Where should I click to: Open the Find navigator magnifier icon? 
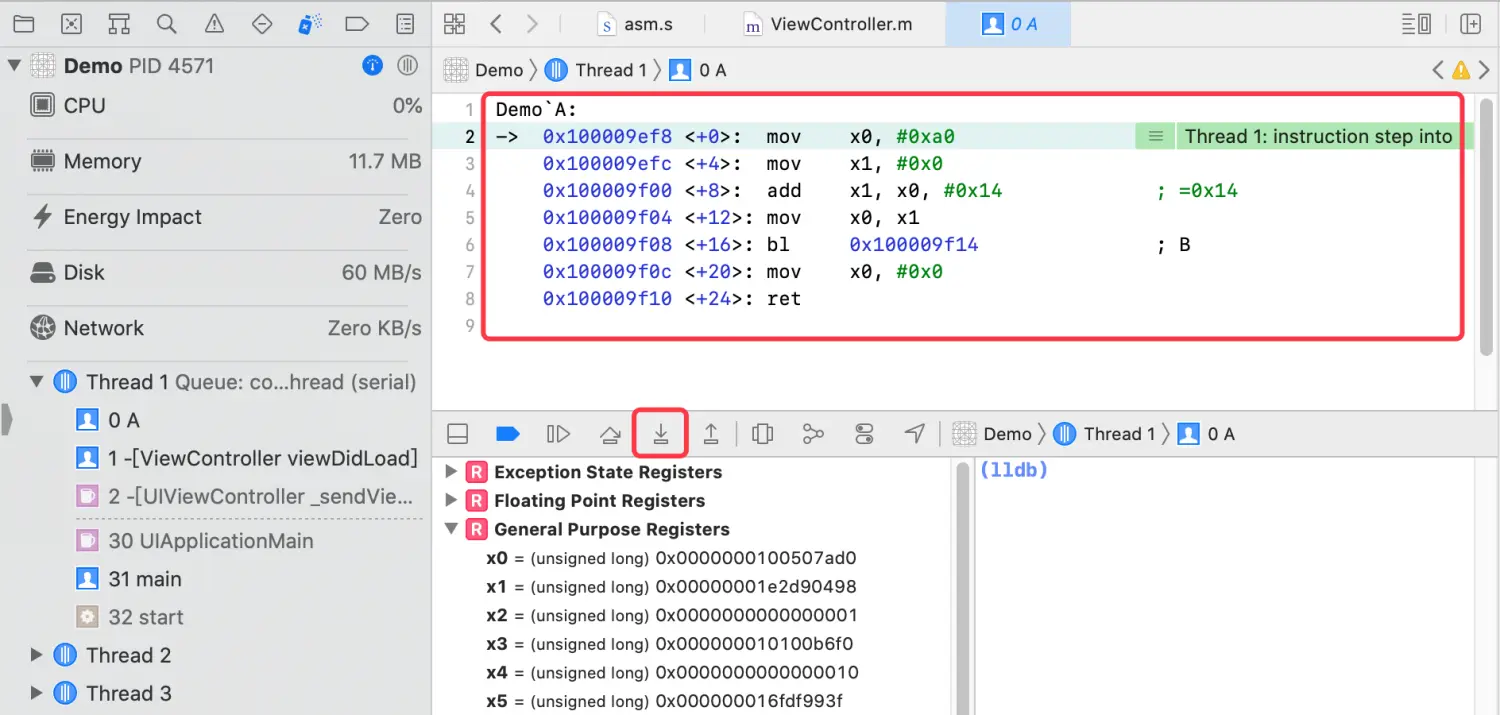(167, 24)
